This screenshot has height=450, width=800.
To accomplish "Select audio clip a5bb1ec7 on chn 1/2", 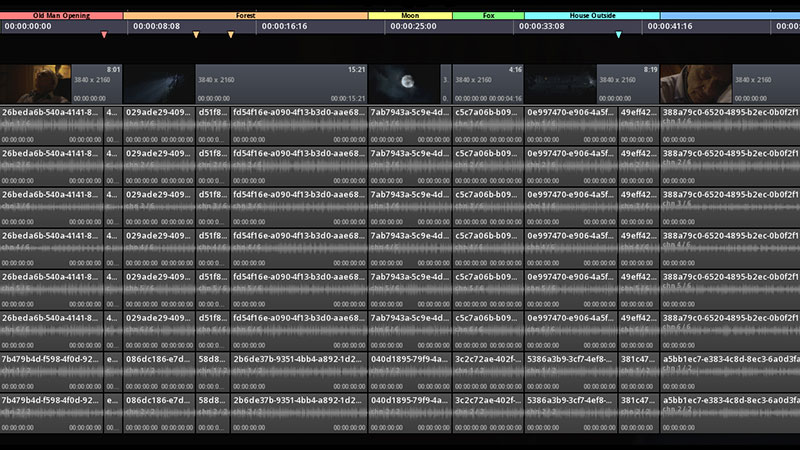I will point(730,372).
